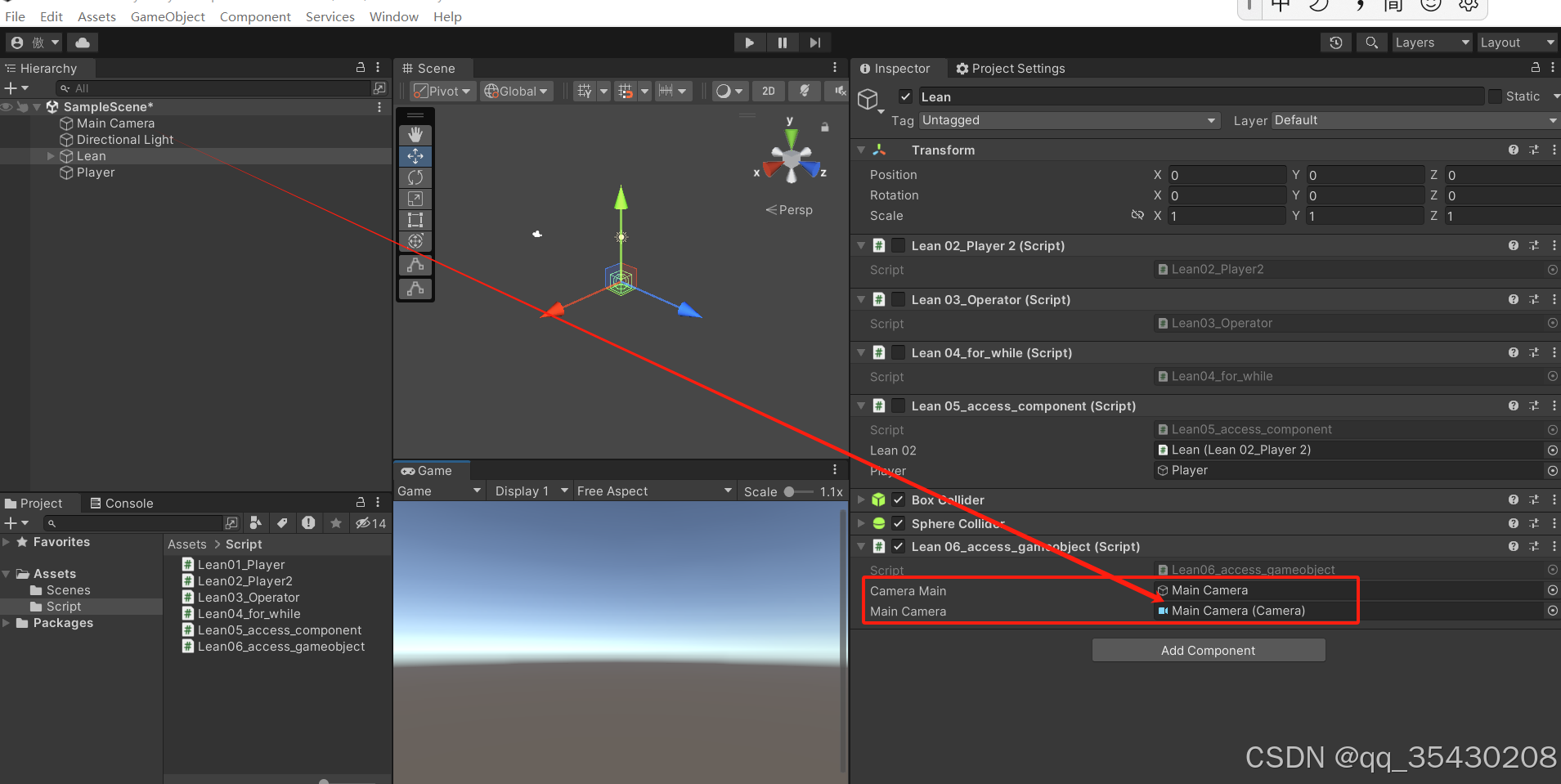Click the global search magnifier icon
The image size is (1561, 784).
1371,43
